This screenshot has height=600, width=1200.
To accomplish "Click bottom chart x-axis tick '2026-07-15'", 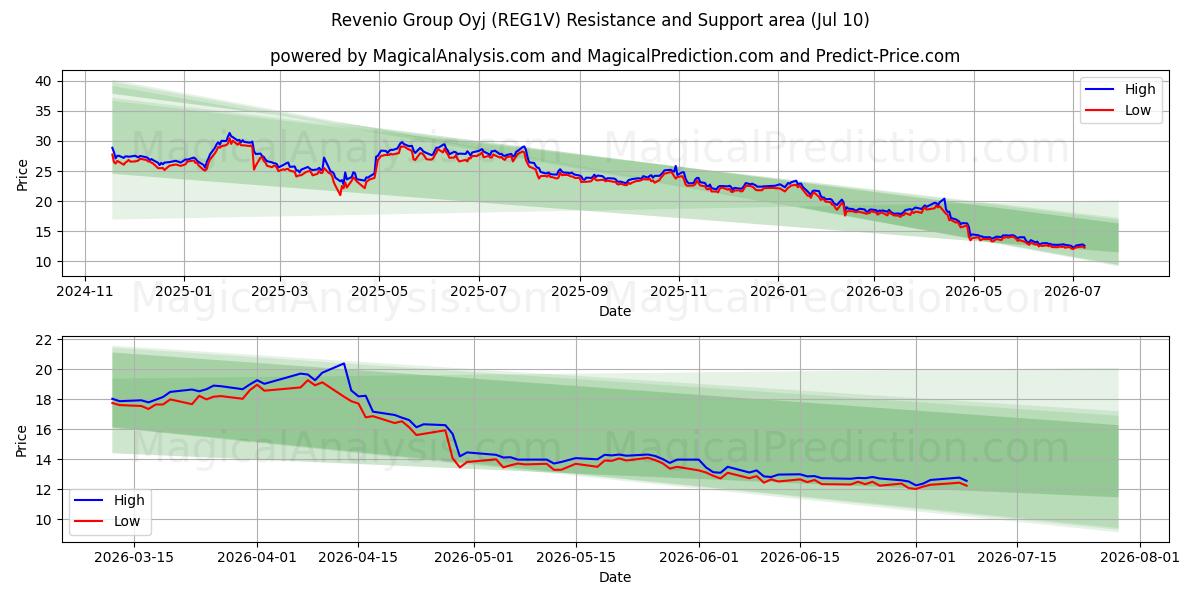I will coord(1017,558).
